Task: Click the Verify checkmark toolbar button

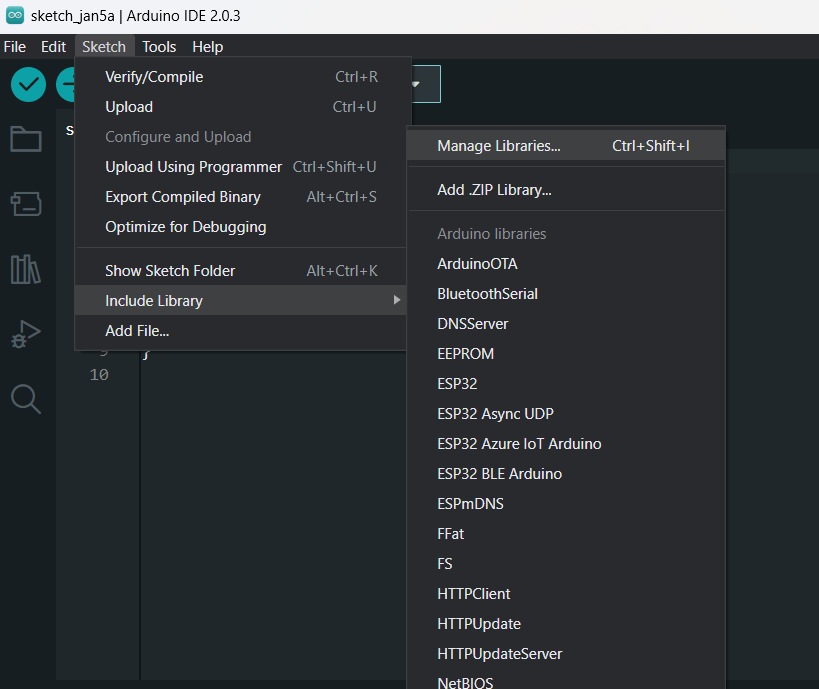Action: coord(28,85)
